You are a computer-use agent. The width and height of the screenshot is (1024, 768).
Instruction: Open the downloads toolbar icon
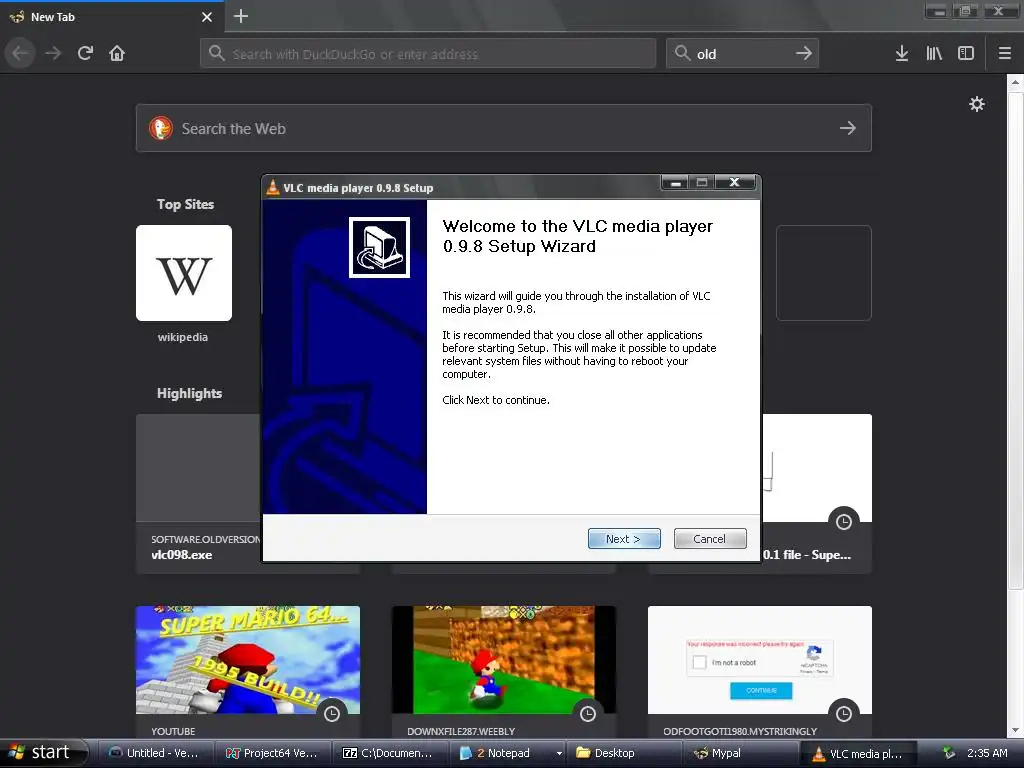point(901,53)
